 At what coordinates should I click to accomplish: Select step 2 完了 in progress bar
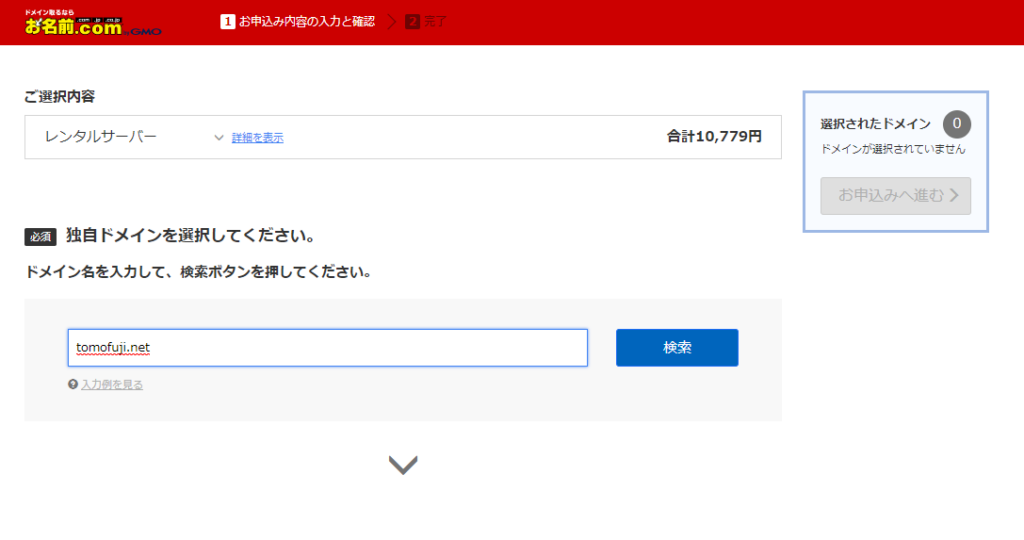point(426,22)
